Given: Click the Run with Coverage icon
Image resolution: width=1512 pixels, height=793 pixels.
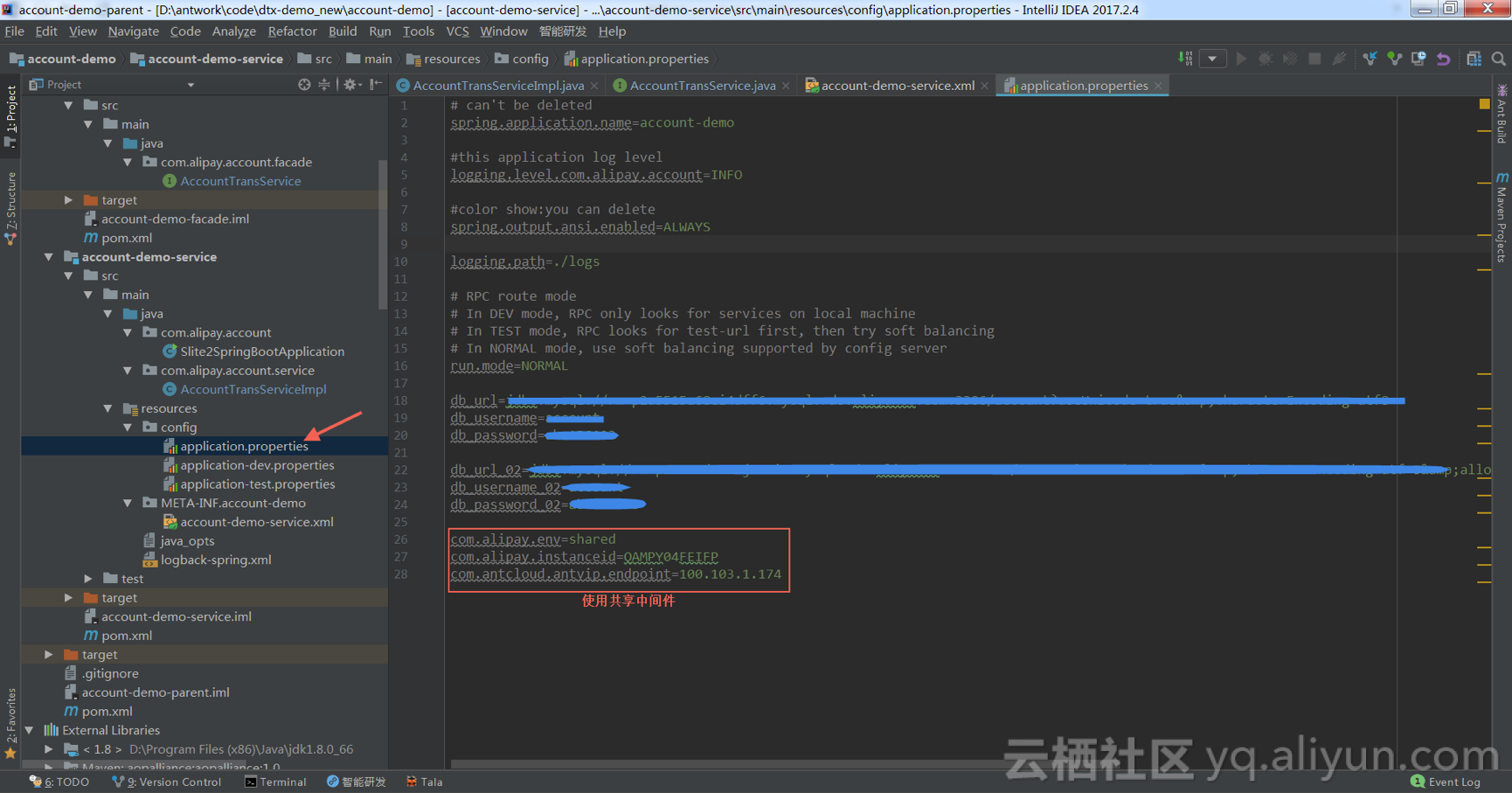Looking at the screenshot, I should pyautogui.click(x=1289, y=59).
